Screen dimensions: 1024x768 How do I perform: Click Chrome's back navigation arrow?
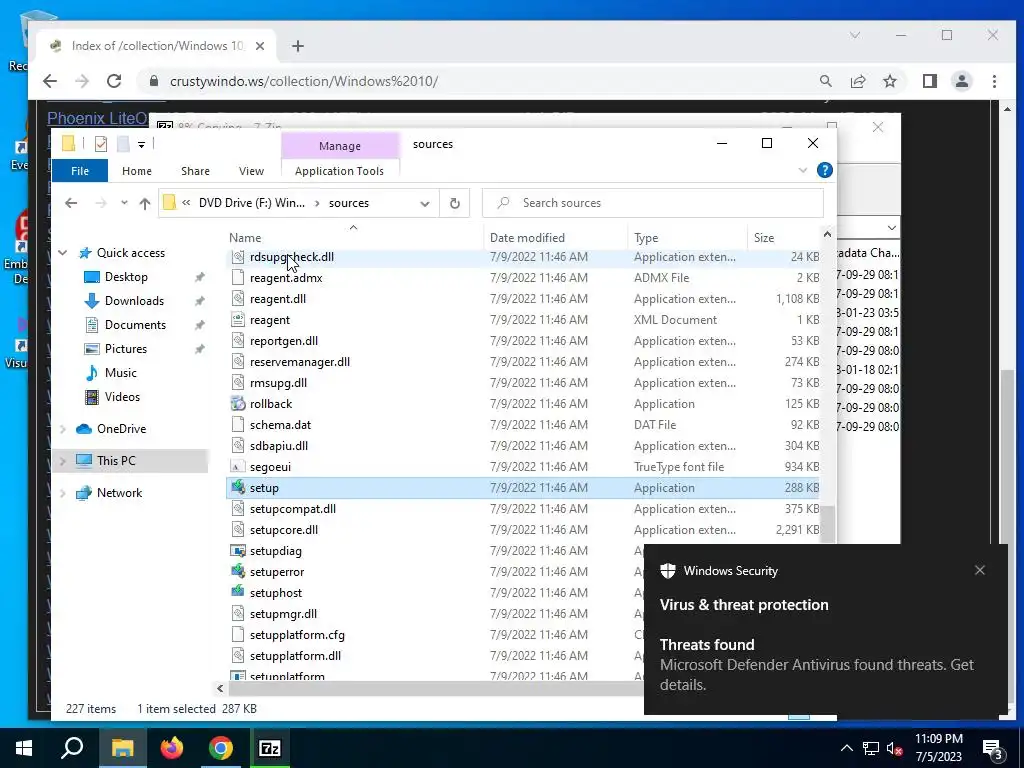pos(50,81)
